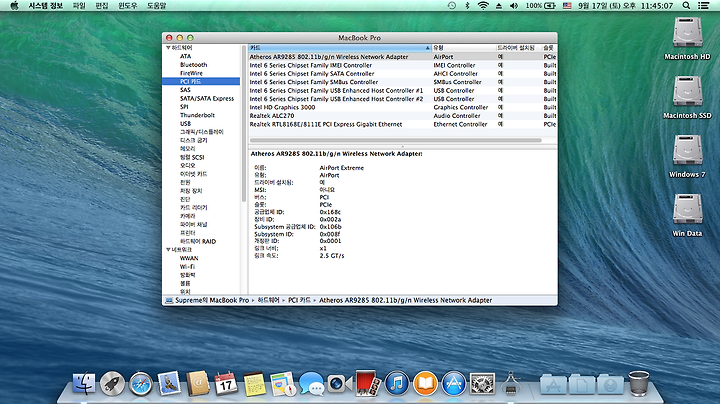
Task: Open iBooks orange book icon
Action: point(425,384)
